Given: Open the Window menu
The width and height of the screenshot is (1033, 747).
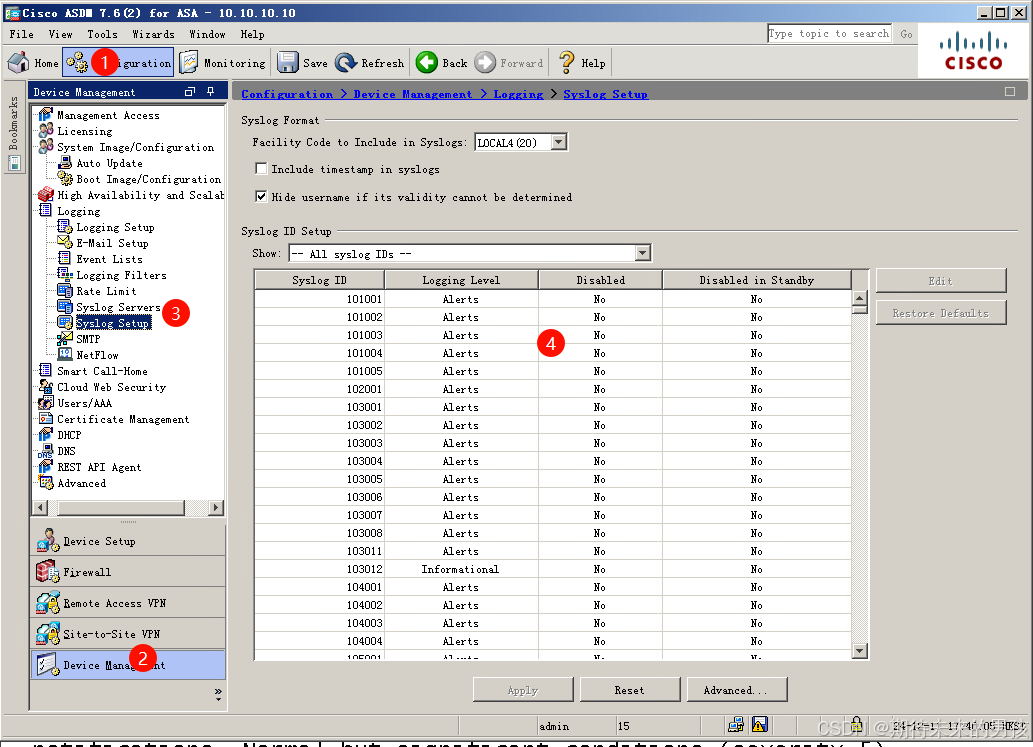Looking at the screenshot, I should (208, 34).
